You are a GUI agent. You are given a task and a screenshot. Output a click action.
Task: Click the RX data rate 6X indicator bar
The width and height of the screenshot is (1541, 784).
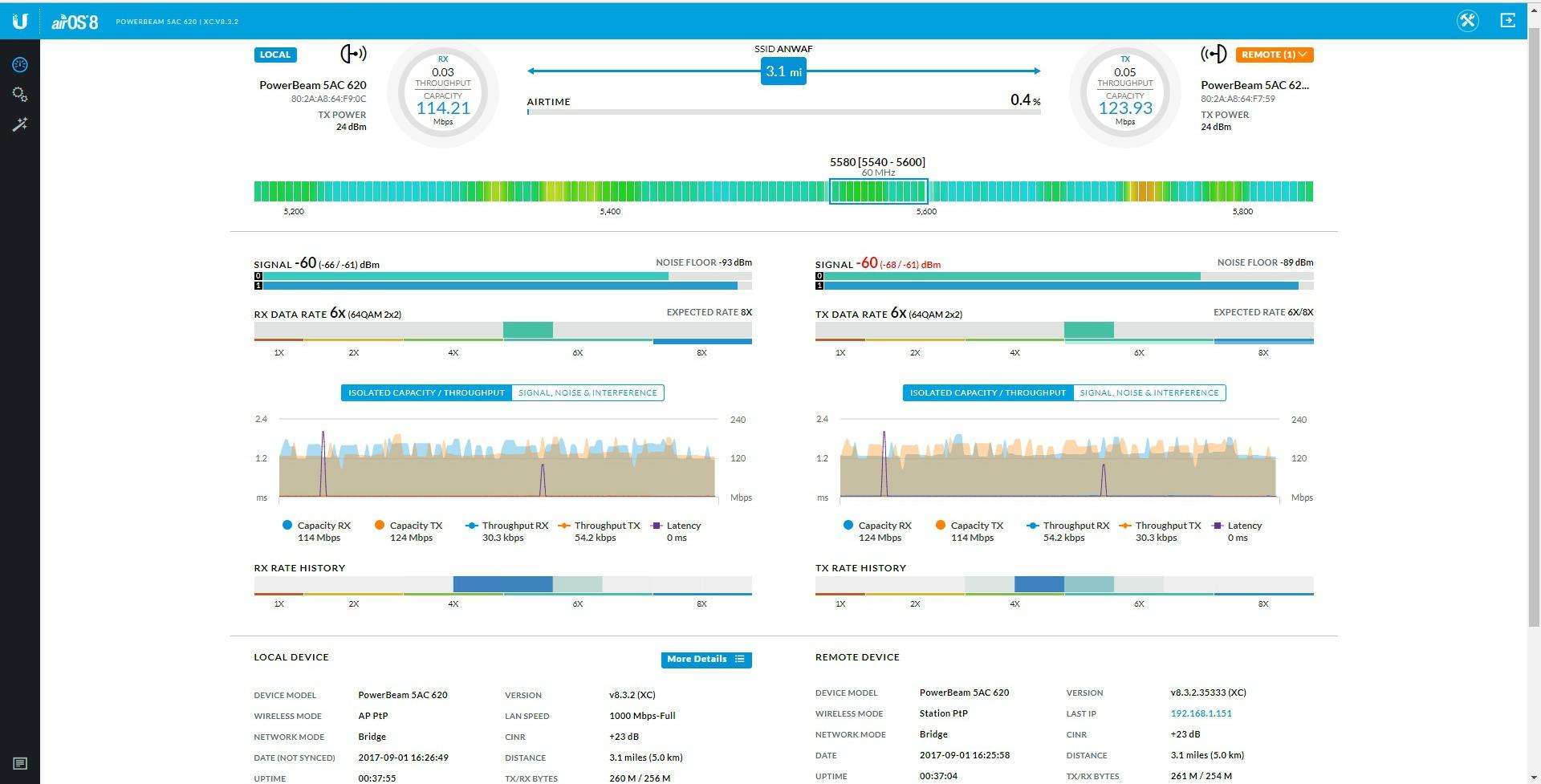[503, 330]
